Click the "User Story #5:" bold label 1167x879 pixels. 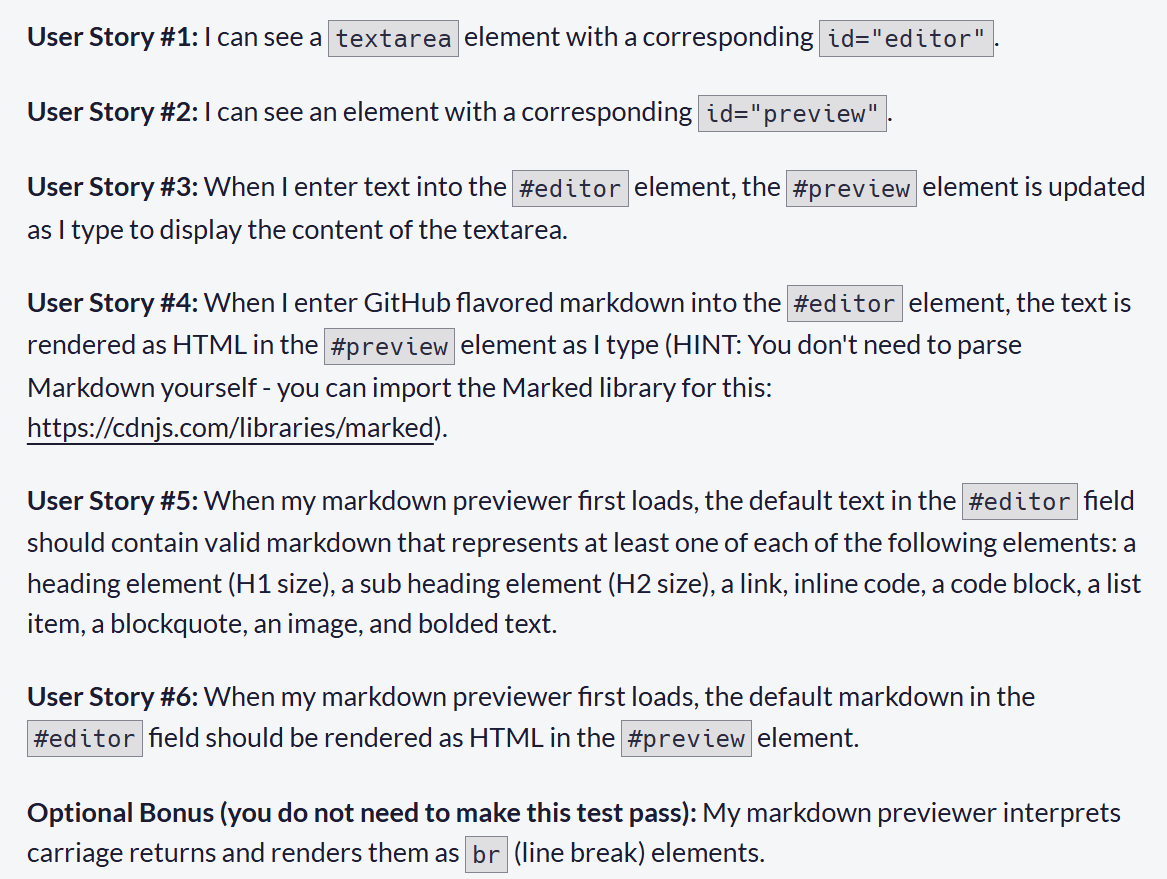point(113,500)
